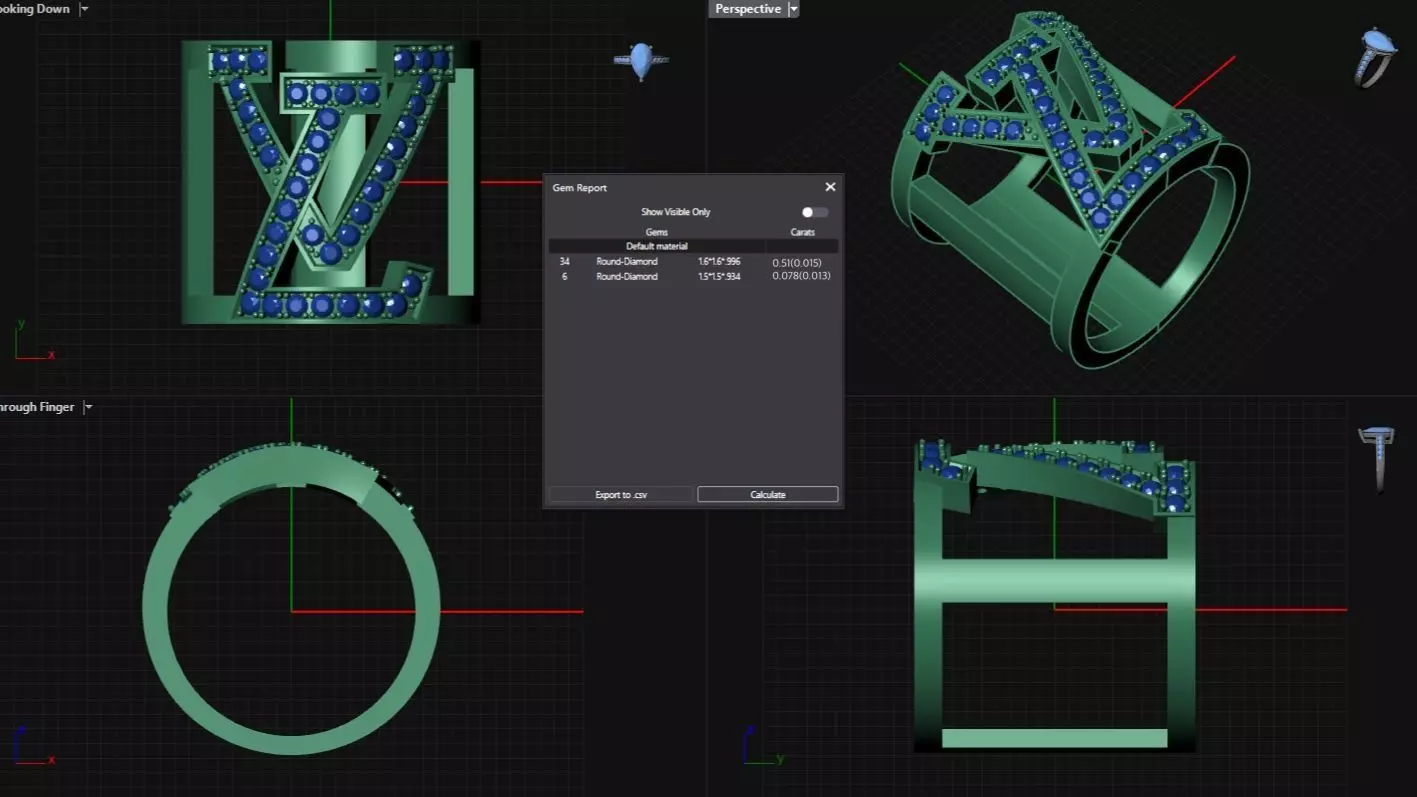Screen dimensions: 1417x797
Task: Click the 1.5*1.5*.934 size value
Action: (719, 276)
